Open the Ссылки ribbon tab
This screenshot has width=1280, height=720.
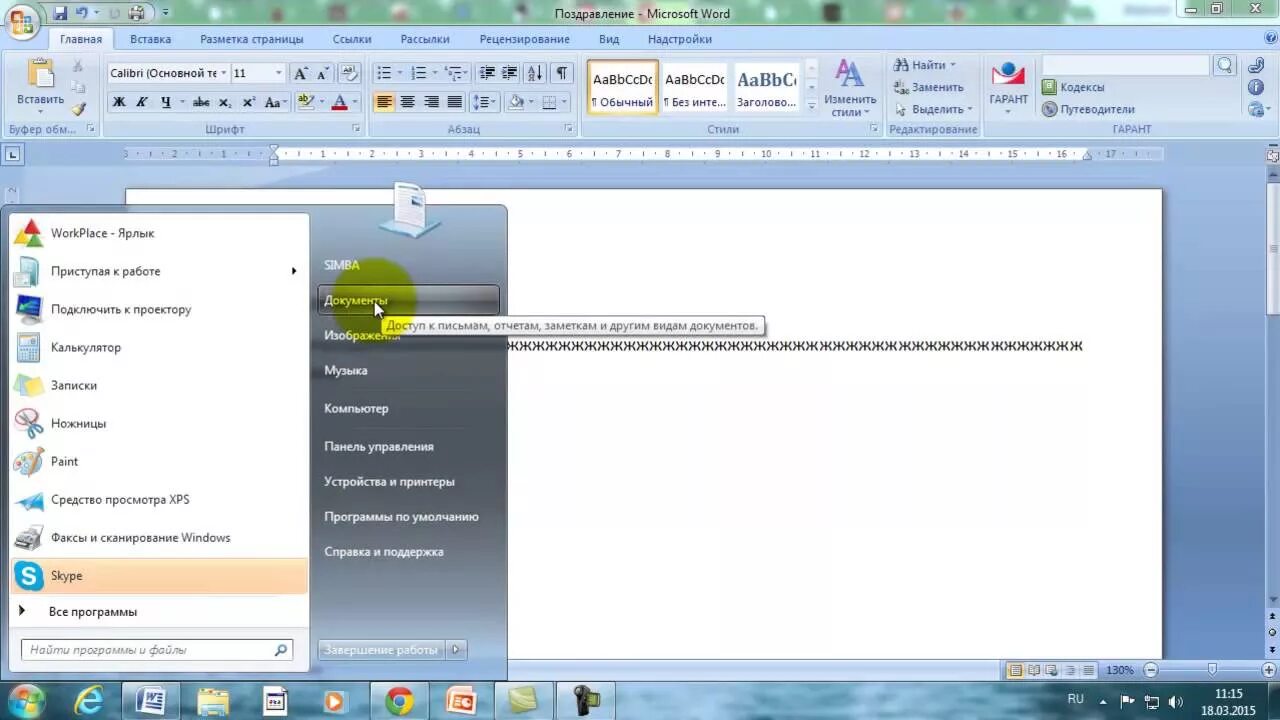click(352, 39)
